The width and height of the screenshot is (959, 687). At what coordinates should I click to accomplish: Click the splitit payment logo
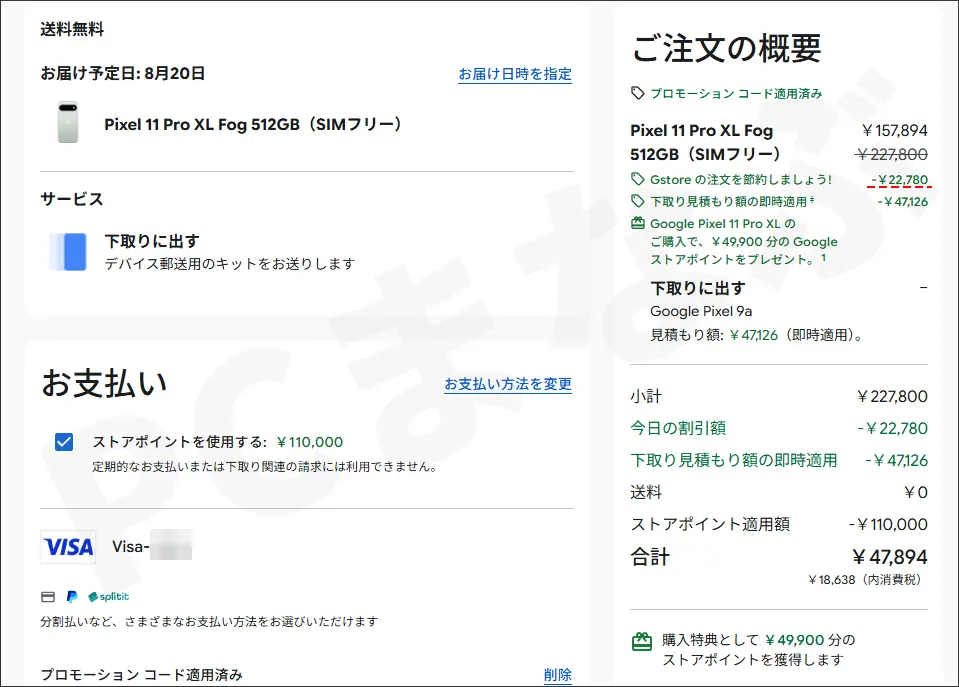[x=108, y=596]
